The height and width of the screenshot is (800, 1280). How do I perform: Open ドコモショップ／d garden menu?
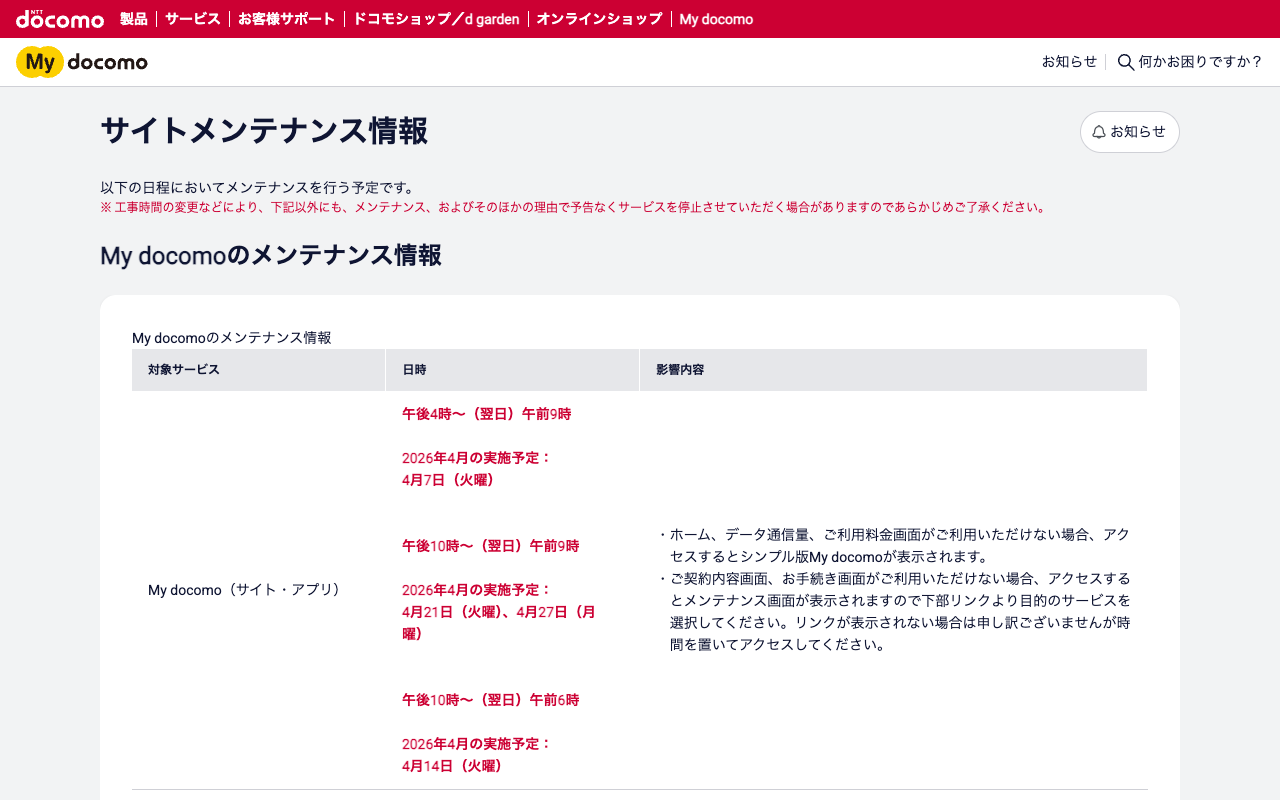[x=436, y=19]
